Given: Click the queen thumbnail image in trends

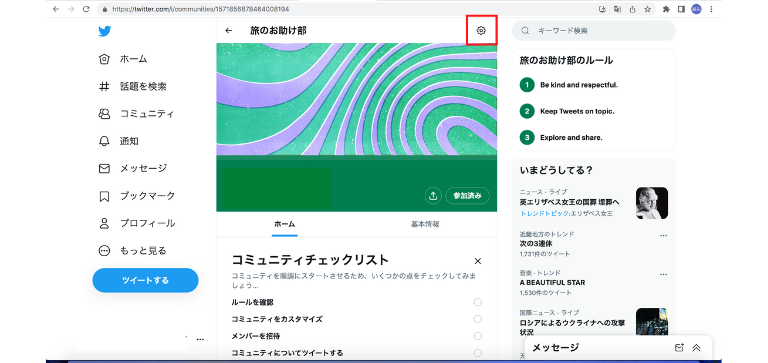Looking at the screenshot, I should [x=652, y=203].
